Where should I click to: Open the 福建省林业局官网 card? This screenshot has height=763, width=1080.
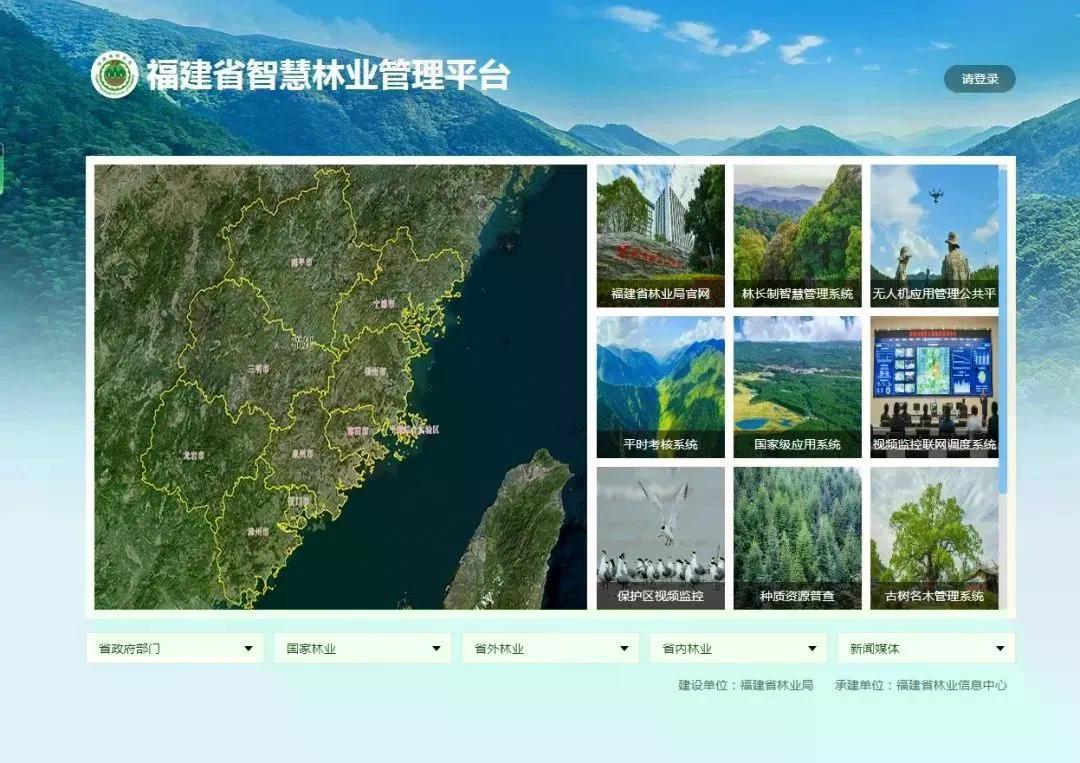click(x=661, y=236)
